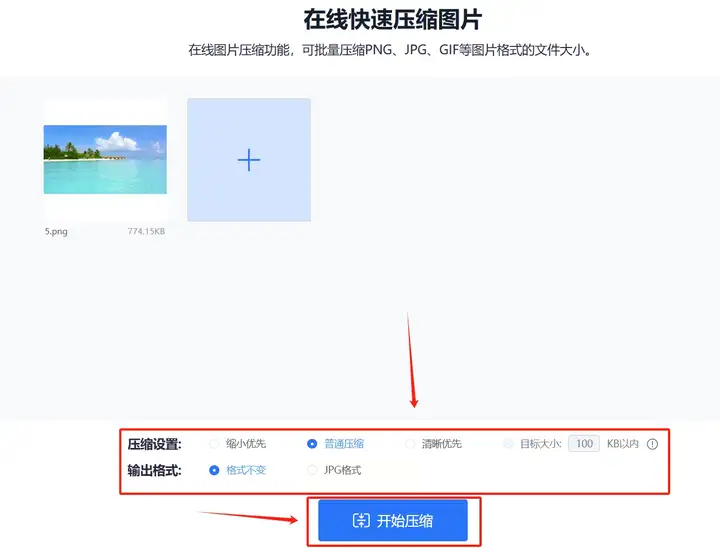Screen dimensions: 720x548
Task: Select the 缩小优先 radio option
Action: (214, 444)
